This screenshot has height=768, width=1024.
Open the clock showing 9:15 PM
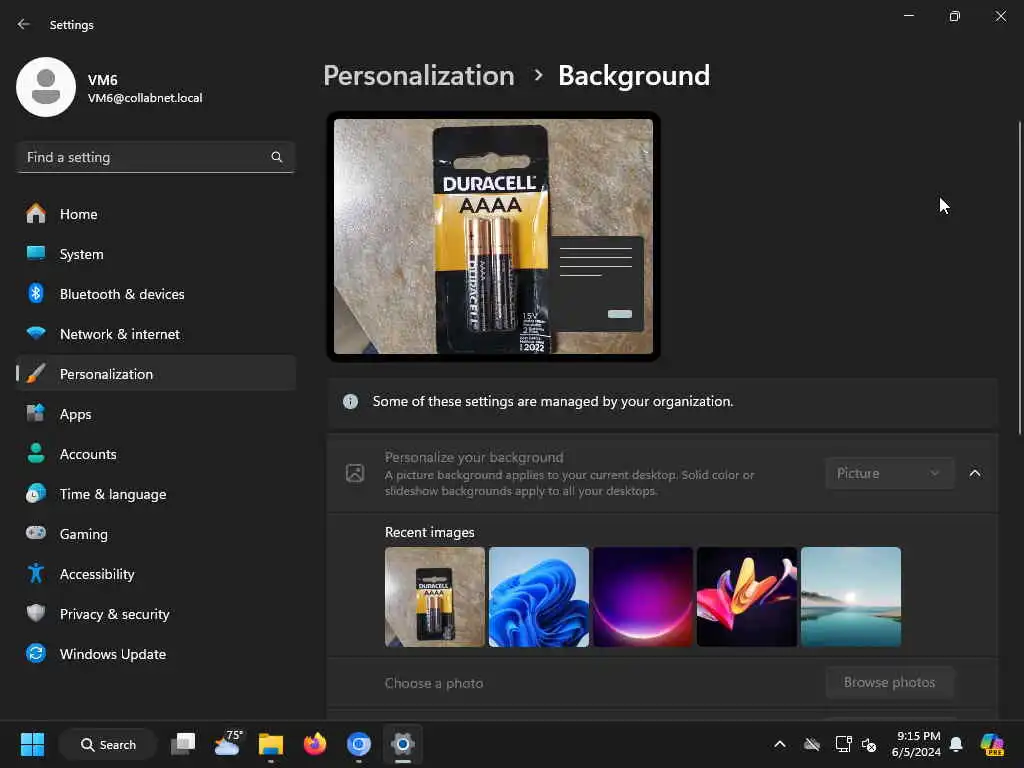(x=916, y=744)
